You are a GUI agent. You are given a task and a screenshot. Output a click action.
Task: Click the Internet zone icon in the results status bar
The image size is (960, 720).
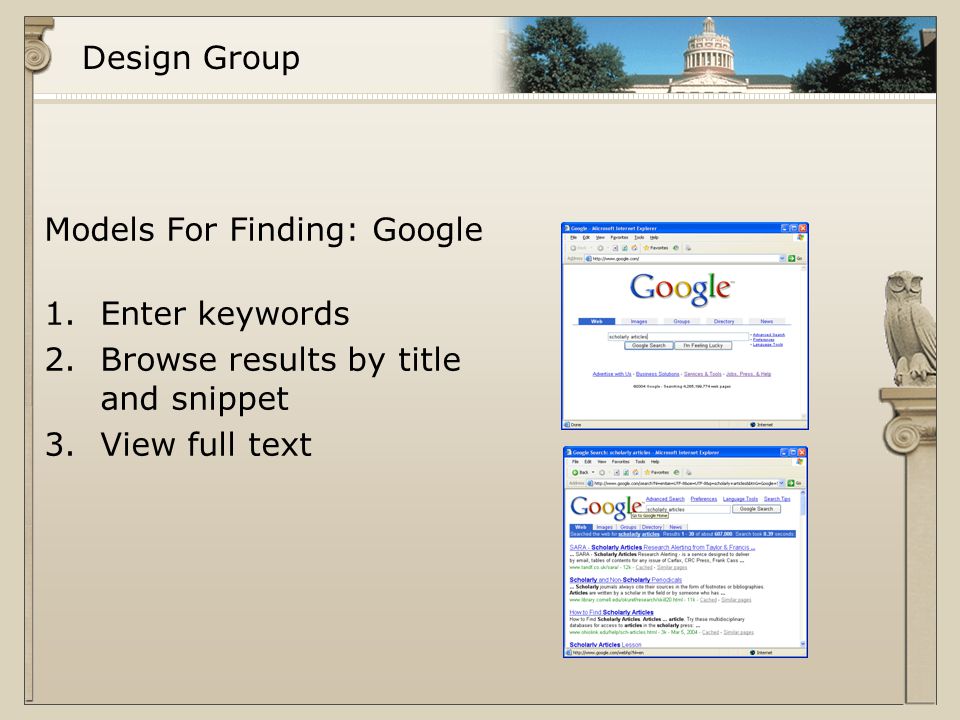[x=753, y=653]
